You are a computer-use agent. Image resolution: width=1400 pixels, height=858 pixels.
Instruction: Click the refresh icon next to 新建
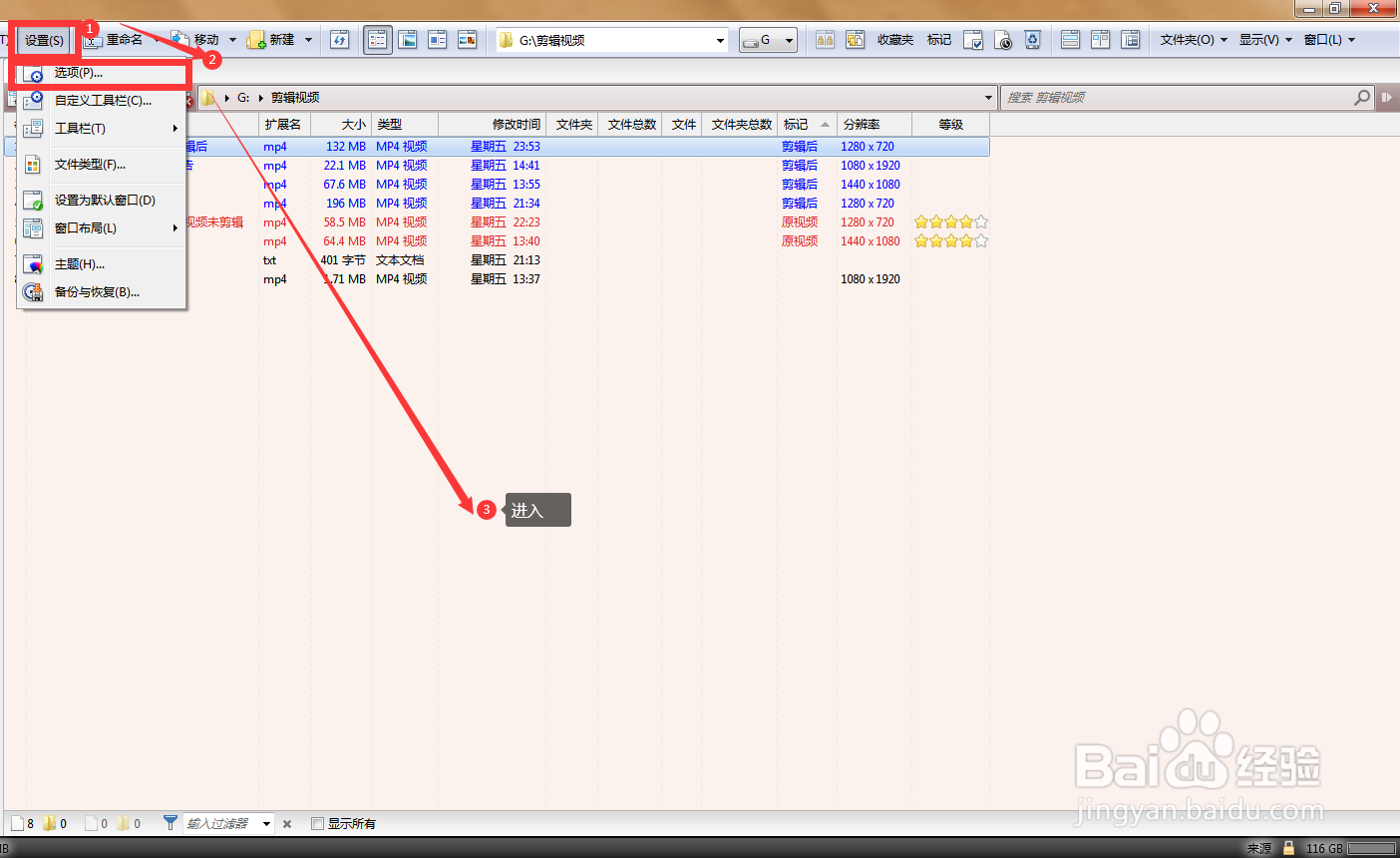340,40
